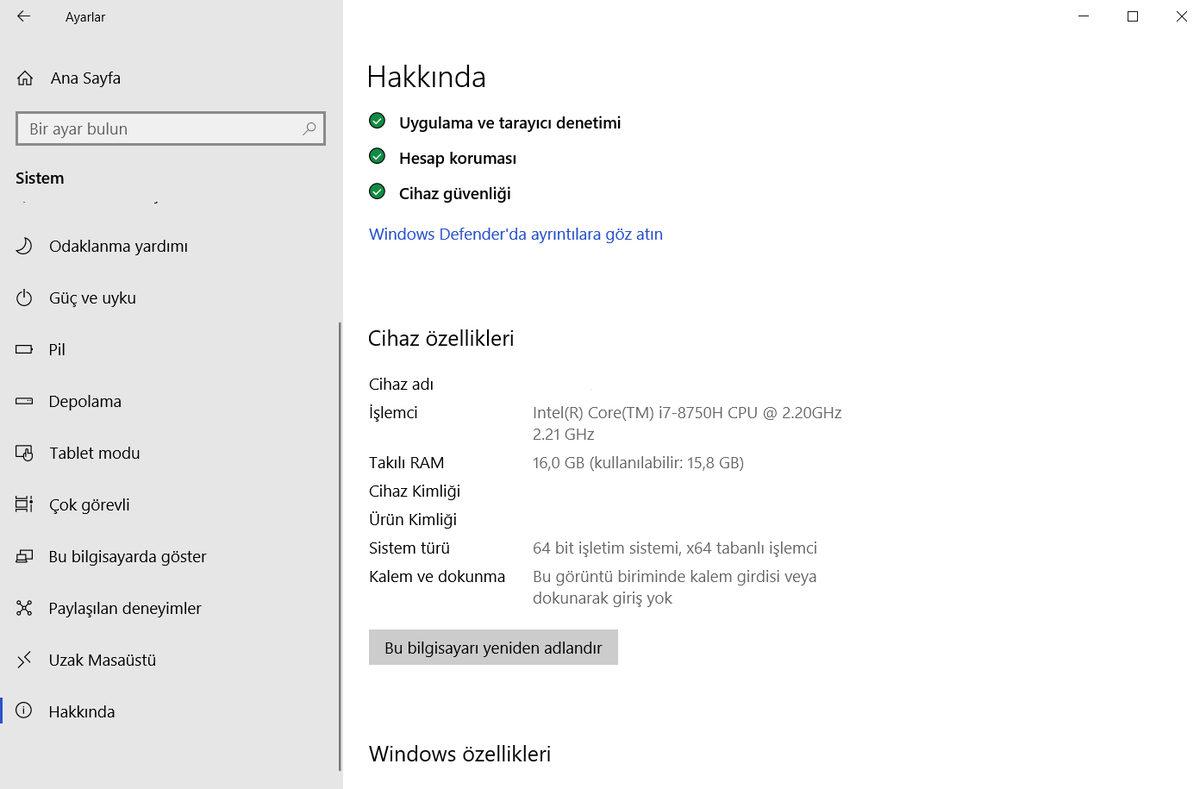1200x789 pixels.
Task: Open Windows Defender'da ayrıntılara göz atın link
Action: (x=515, y=234)
